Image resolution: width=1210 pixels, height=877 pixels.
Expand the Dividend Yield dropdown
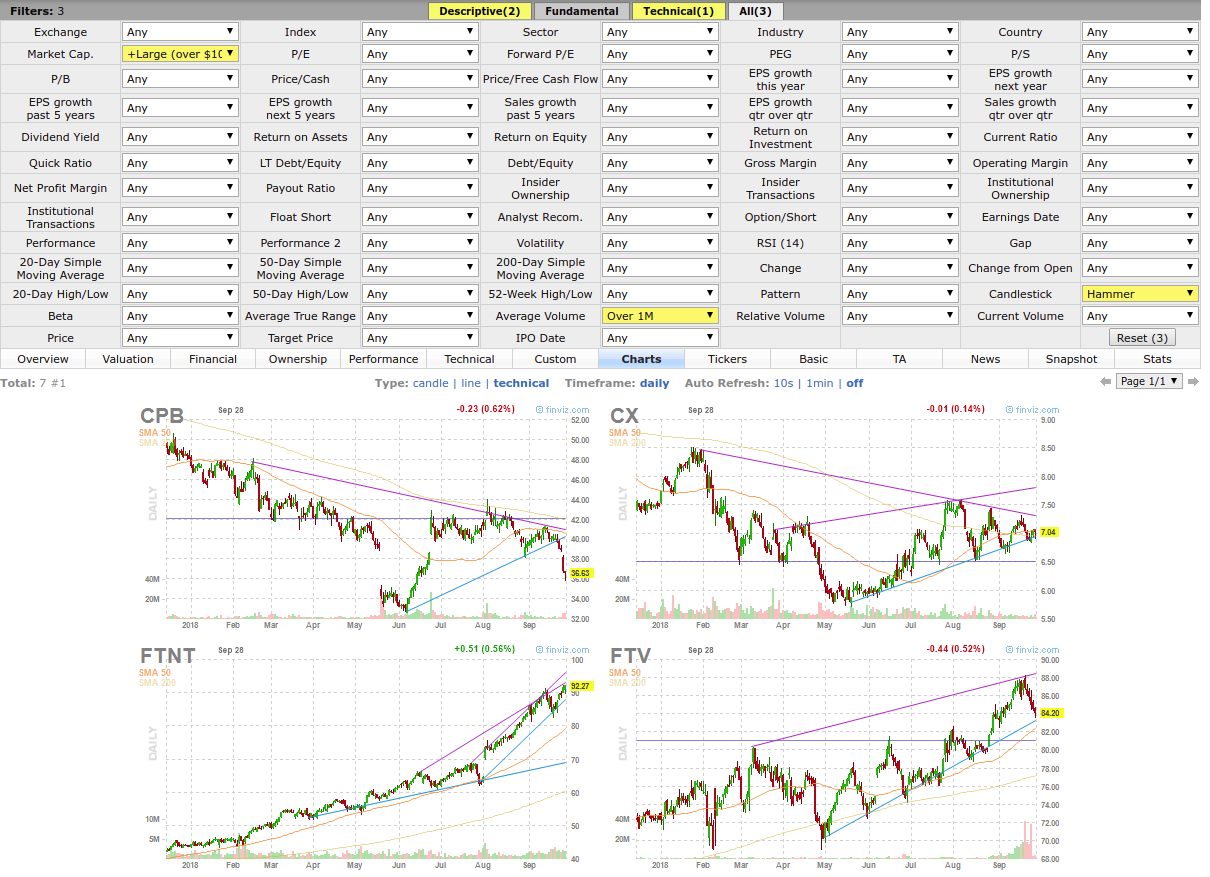coord(180,137)
